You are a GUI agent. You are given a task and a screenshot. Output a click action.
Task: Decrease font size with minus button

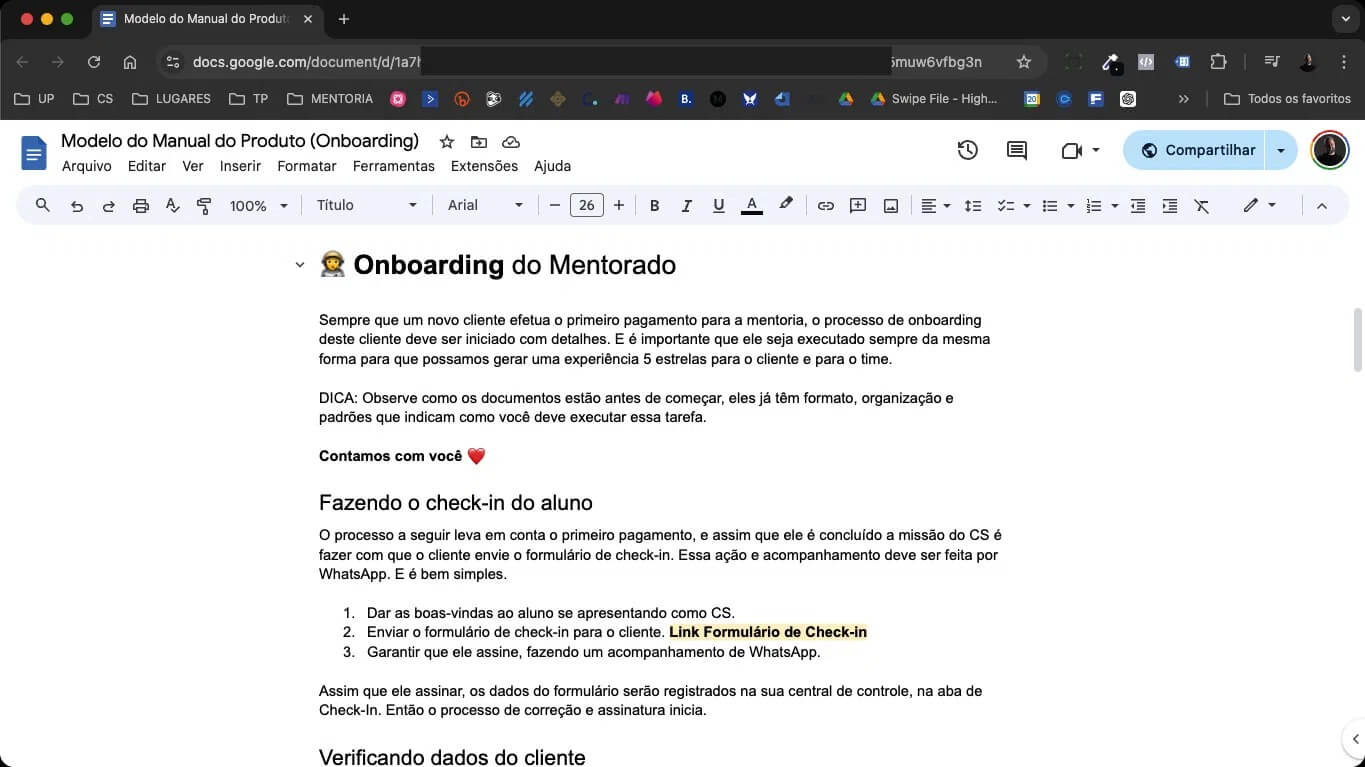(x=555, y=205)
